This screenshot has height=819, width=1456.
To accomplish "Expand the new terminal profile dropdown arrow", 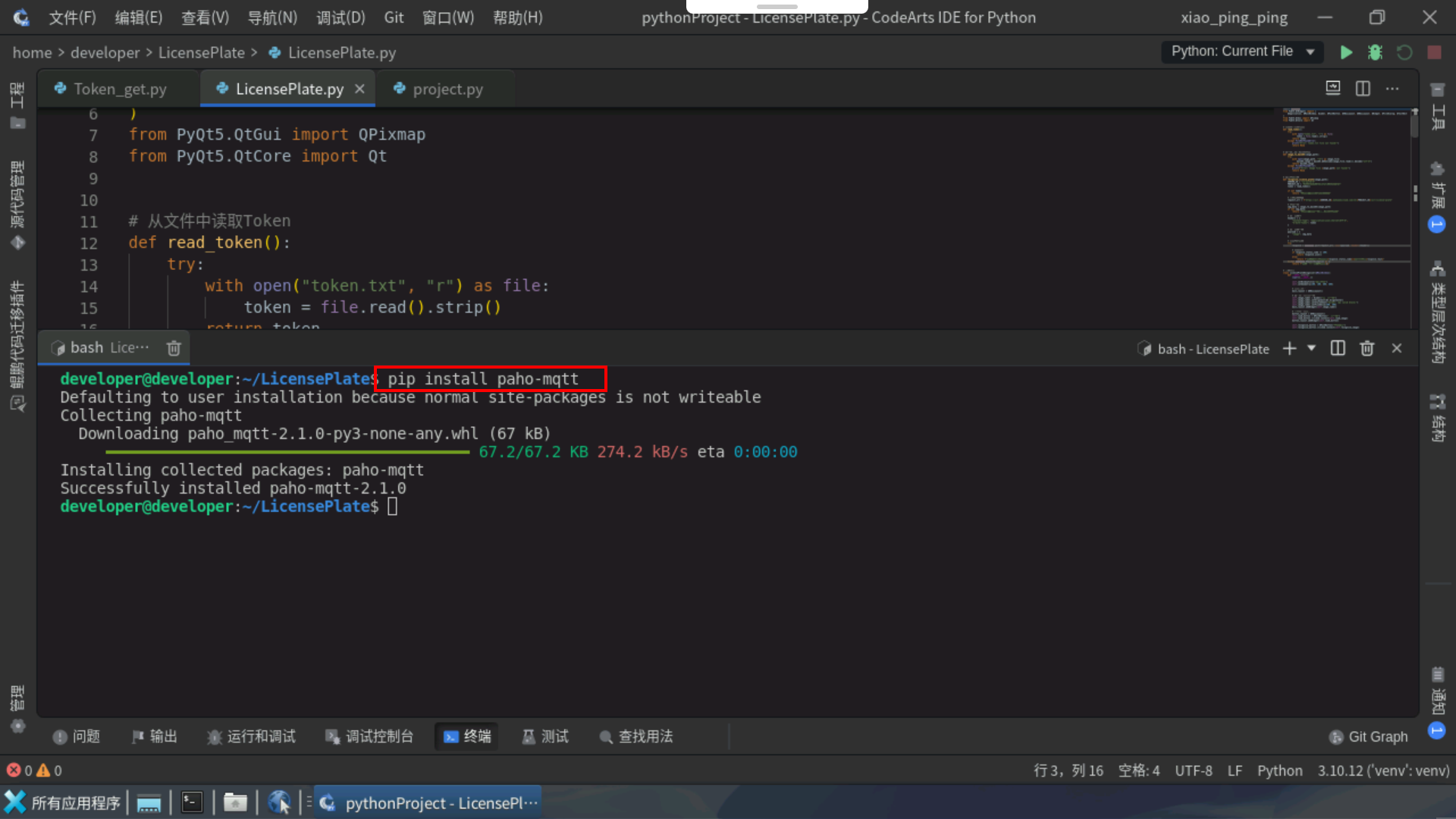I will [x=1311, y=348].
